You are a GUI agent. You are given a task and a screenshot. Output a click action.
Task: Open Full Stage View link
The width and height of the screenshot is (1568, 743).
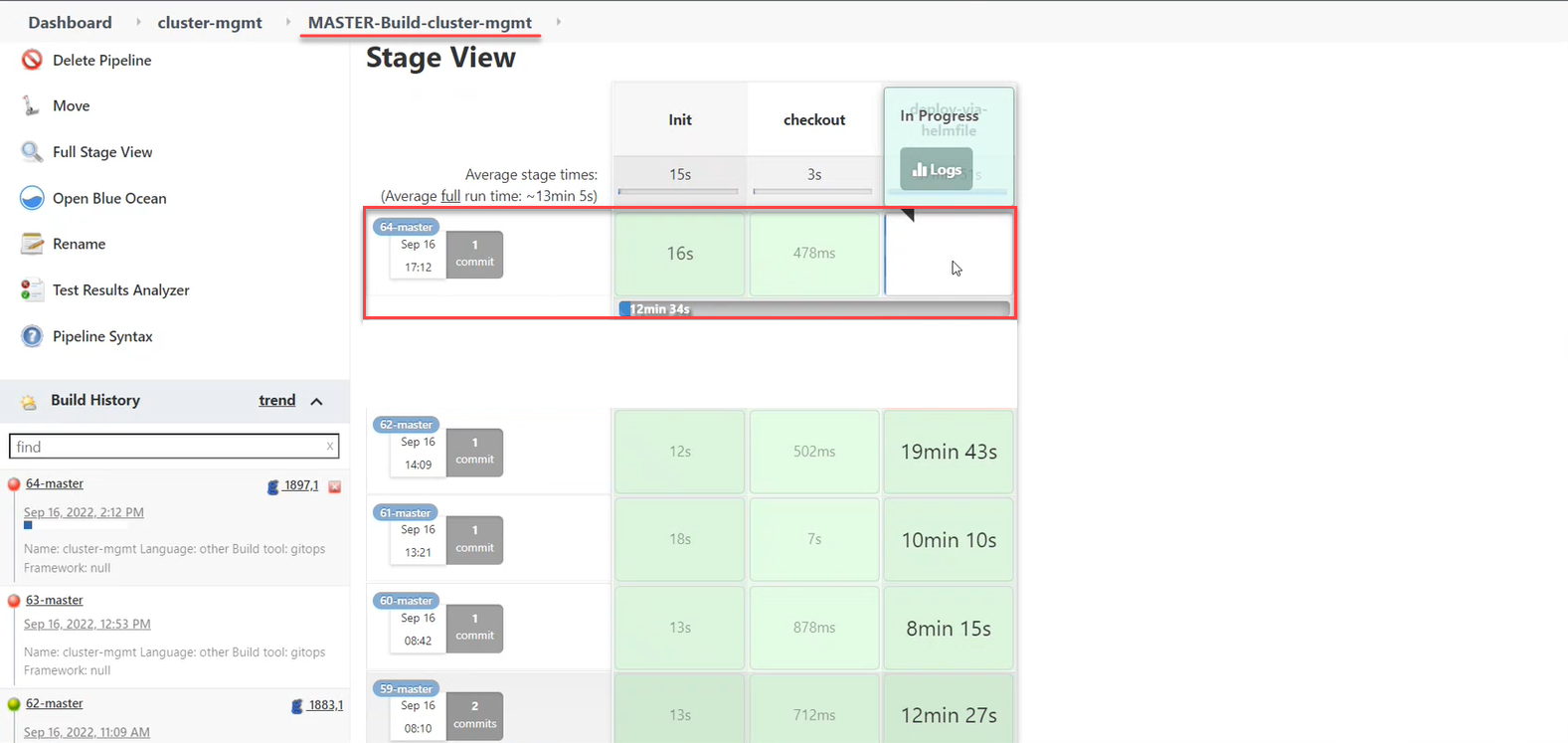[x=102, y=152]
